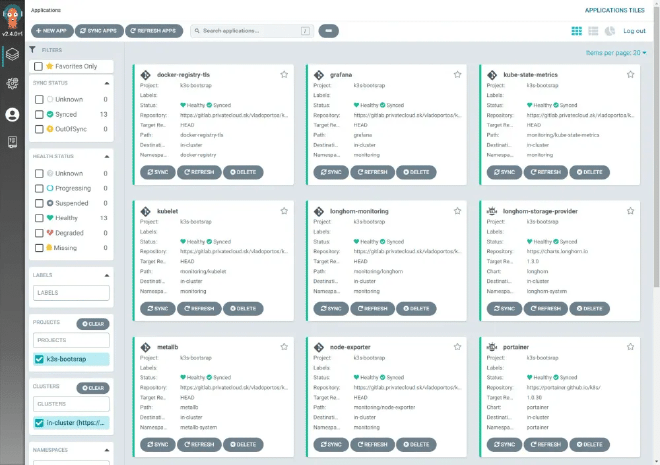
Task: Sync the kubelet application
Action: tap(158, 308)
